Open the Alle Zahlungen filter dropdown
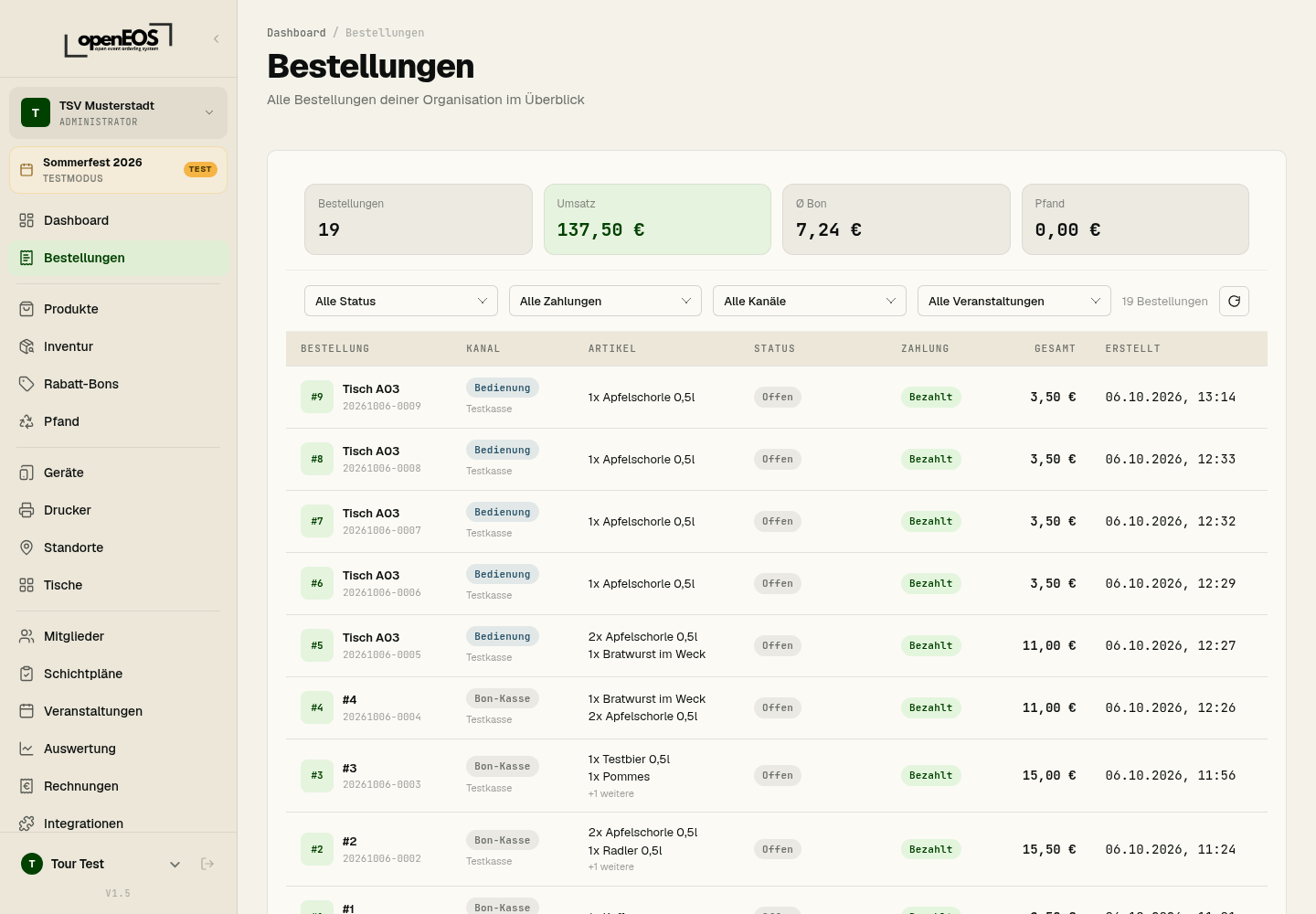The width and height of the screenshot is (1316, 914). [605, 301]
